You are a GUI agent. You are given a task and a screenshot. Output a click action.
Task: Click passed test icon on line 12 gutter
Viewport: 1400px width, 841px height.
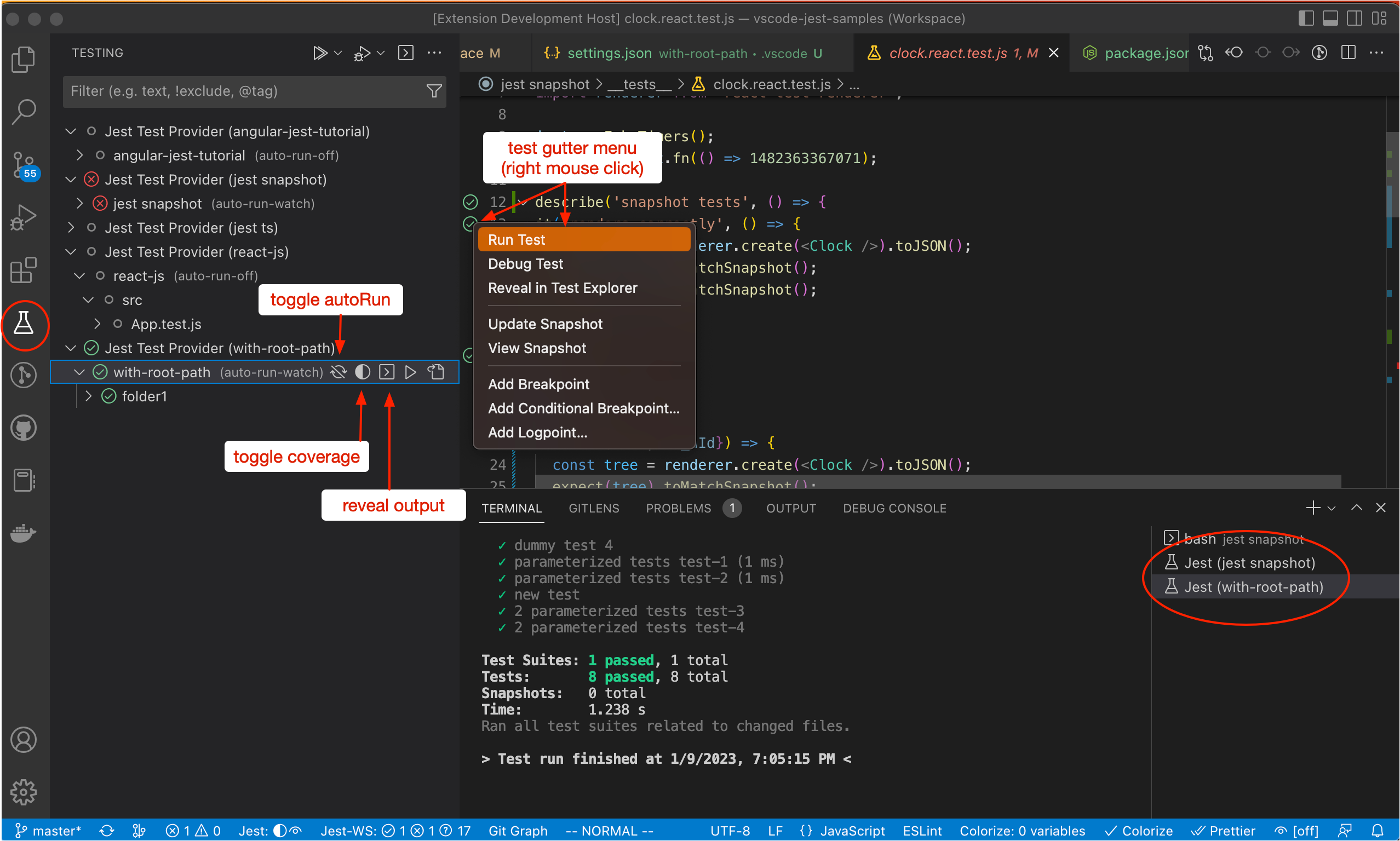[x=470, y=201]
